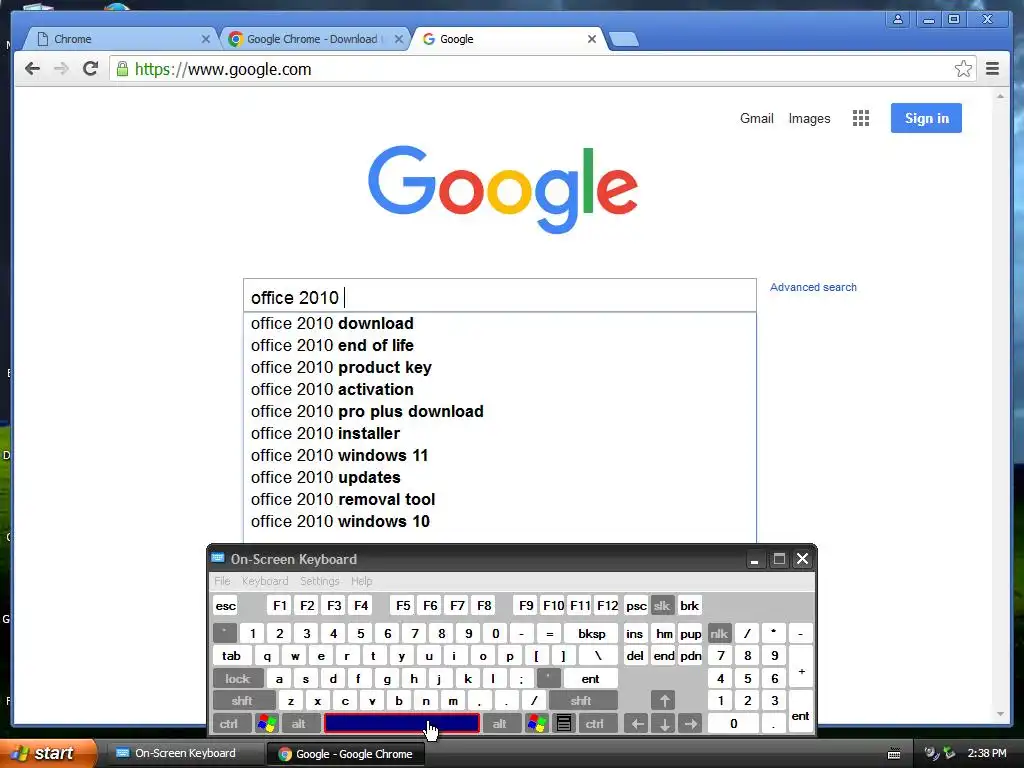
Task: Toggle the right shft key on On-Screen Keyboard
Action: tap(581, 701)
